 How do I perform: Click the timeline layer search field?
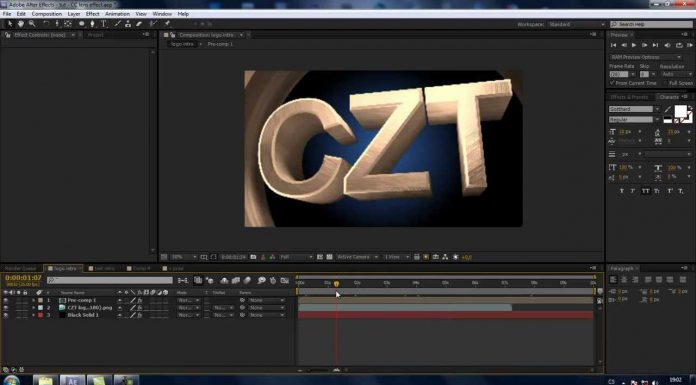(110, 280)
